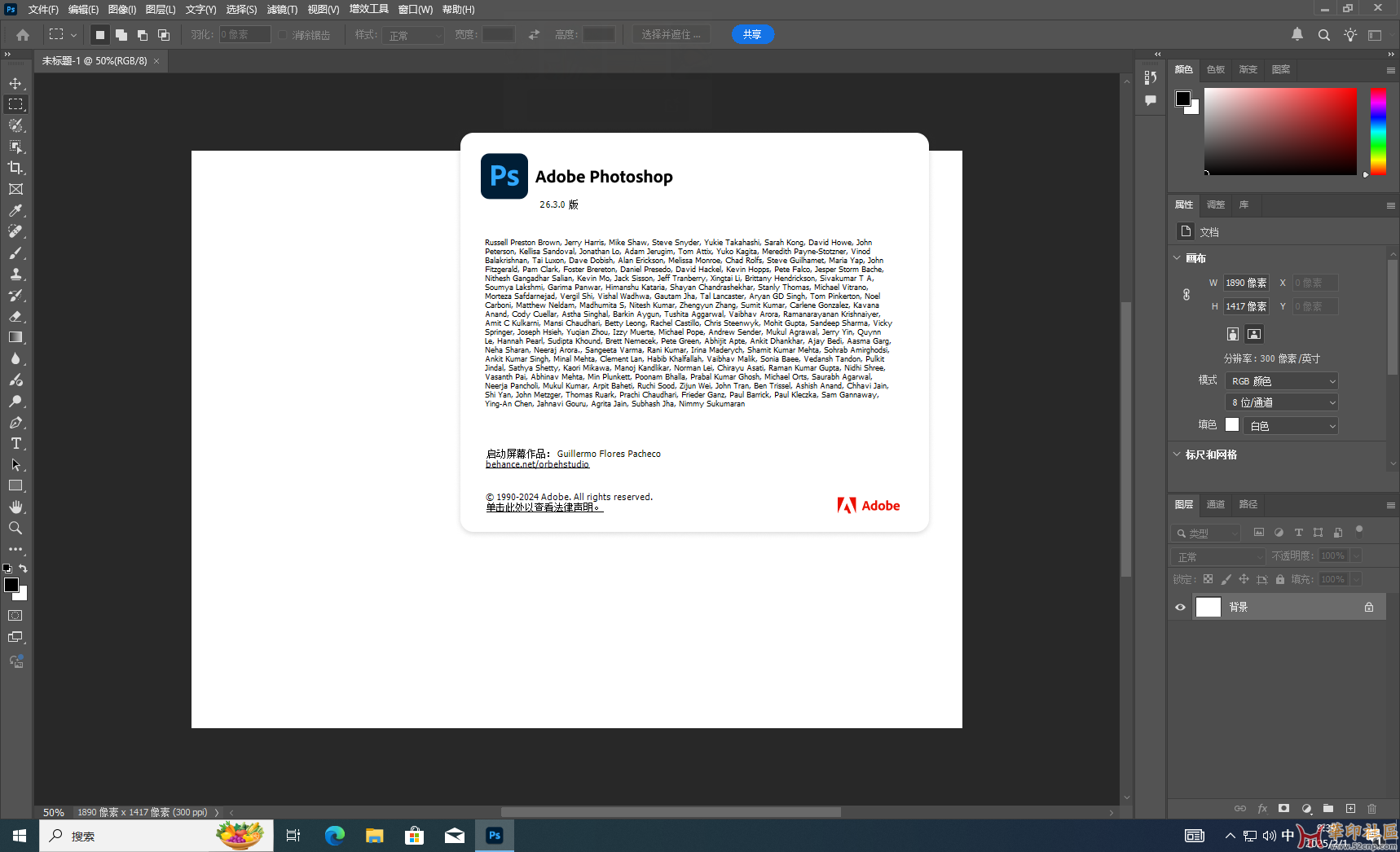Choose Add to selection mode
This screenshot has width=1400, height=852.
[x=121, y=35]
